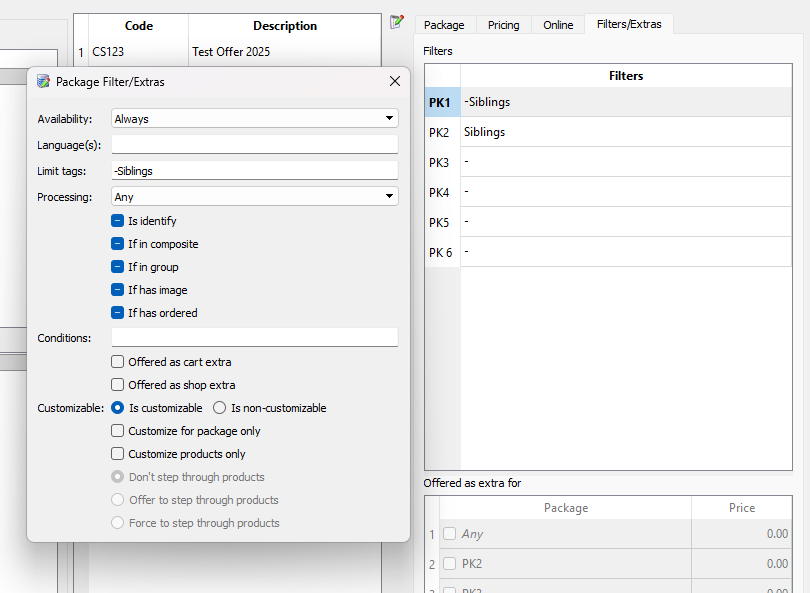Image resolution: width=810 pixels, height=593 pixels.
Task: Enable 'Offered as cart extra'
Action: coord(118,362)
